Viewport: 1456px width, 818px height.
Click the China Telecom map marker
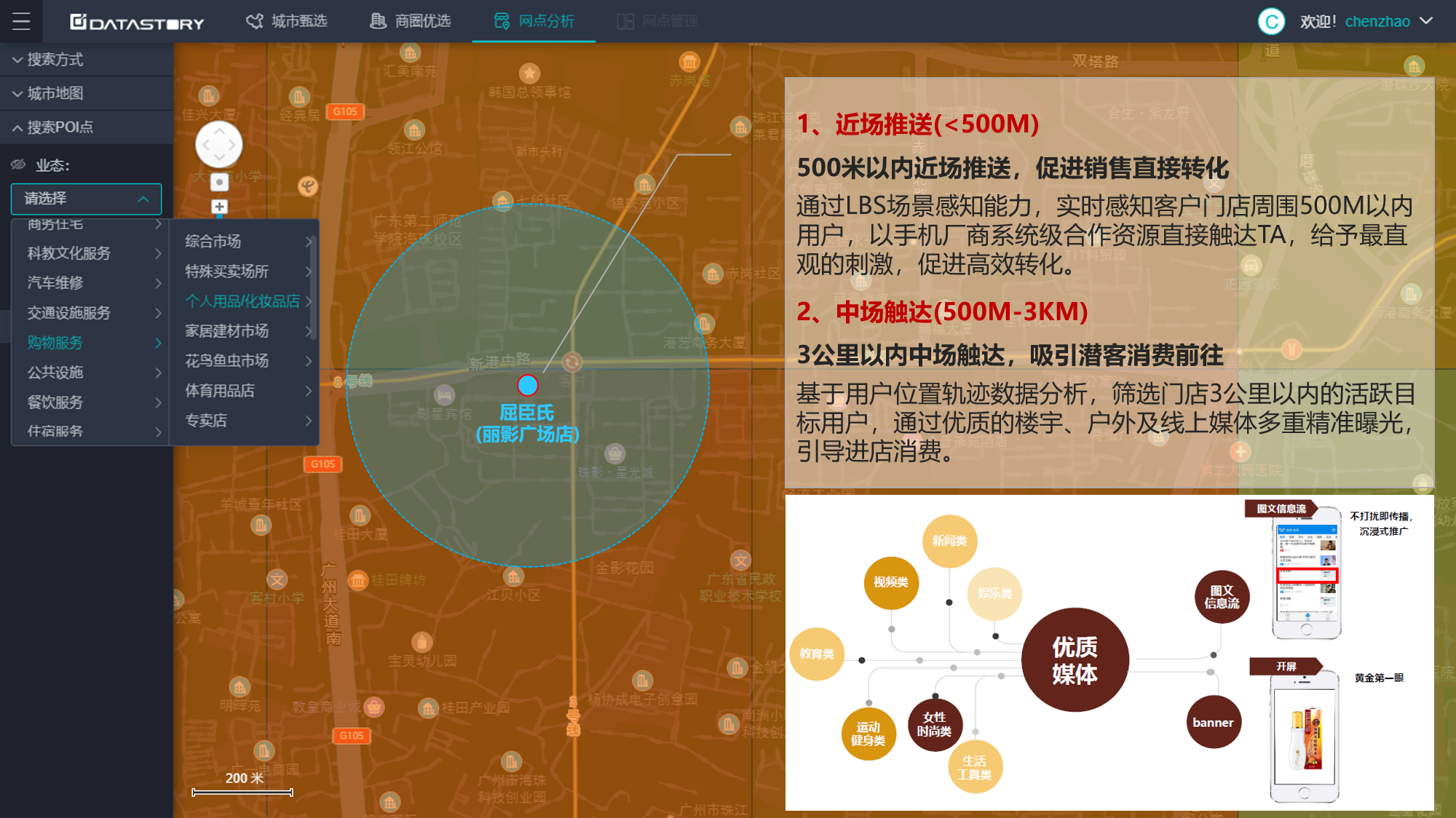tap(308, 186)
